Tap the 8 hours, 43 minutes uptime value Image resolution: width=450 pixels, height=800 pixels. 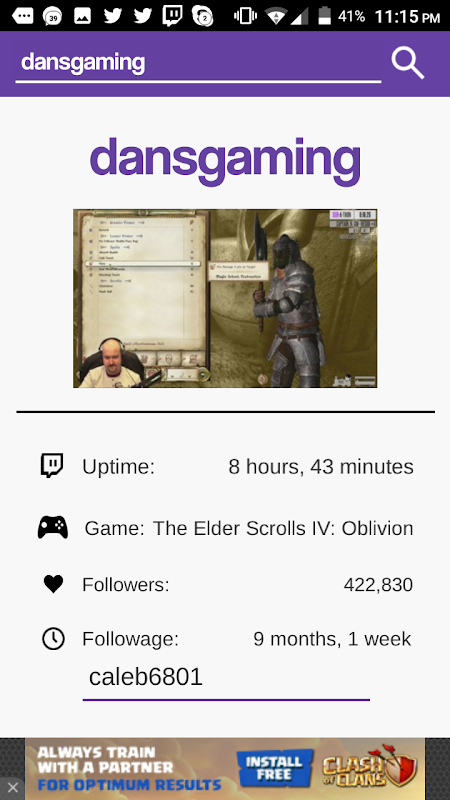(321, 466)
